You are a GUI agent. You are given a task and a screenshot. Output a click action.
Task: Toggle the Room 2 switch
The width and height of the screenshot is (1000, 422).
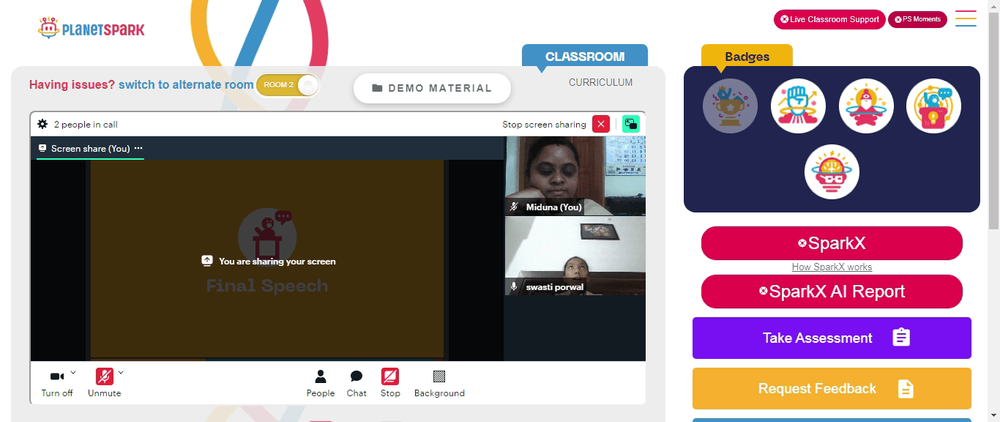pyautogui.click(x=287, y=85)
